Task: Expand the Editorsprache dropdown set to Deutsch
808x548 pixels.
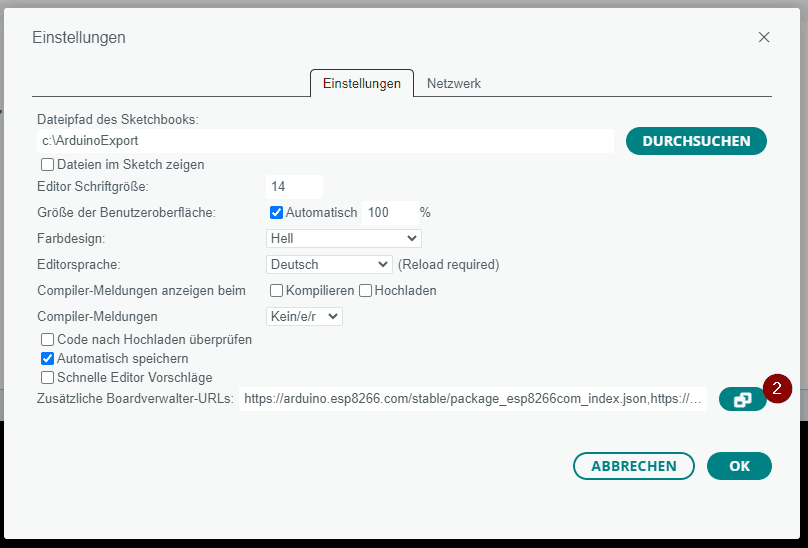Action: pyautogui.click(x=329, y=264)
